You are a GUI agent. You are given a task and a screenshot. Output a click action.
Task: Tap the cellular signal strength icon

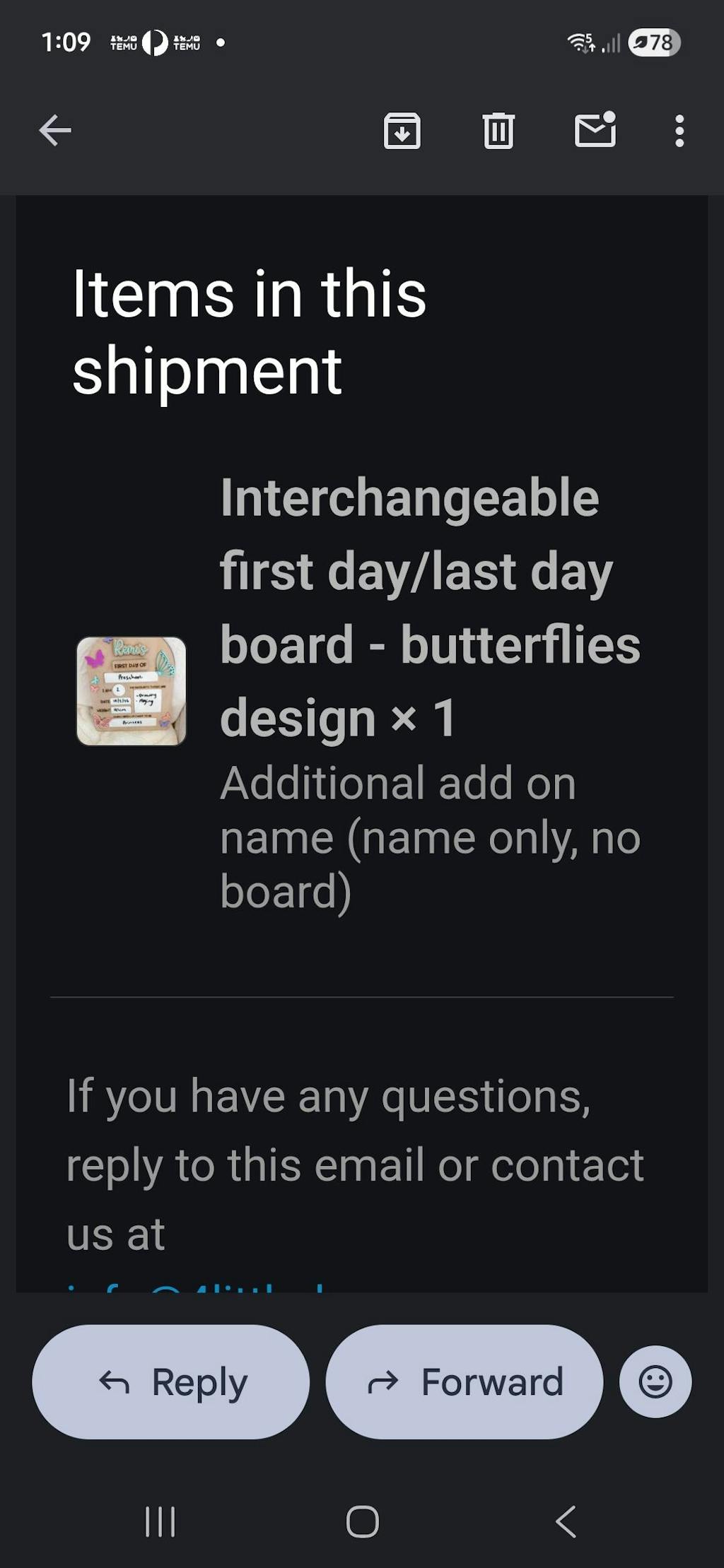pyautogui.click(x=611, y=44)
